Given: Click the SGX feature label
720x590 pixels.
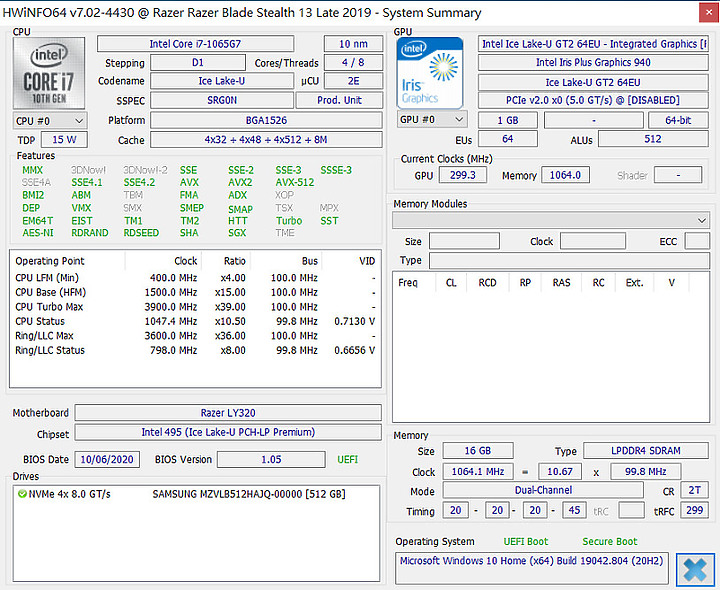Looking at the screenshot, I should point(237,233).
